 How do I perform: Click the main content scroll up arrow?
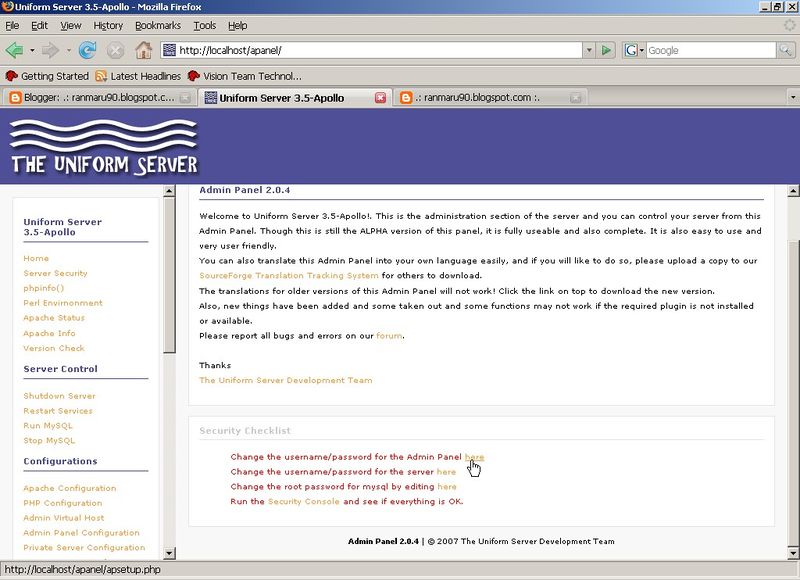(793, 191)
